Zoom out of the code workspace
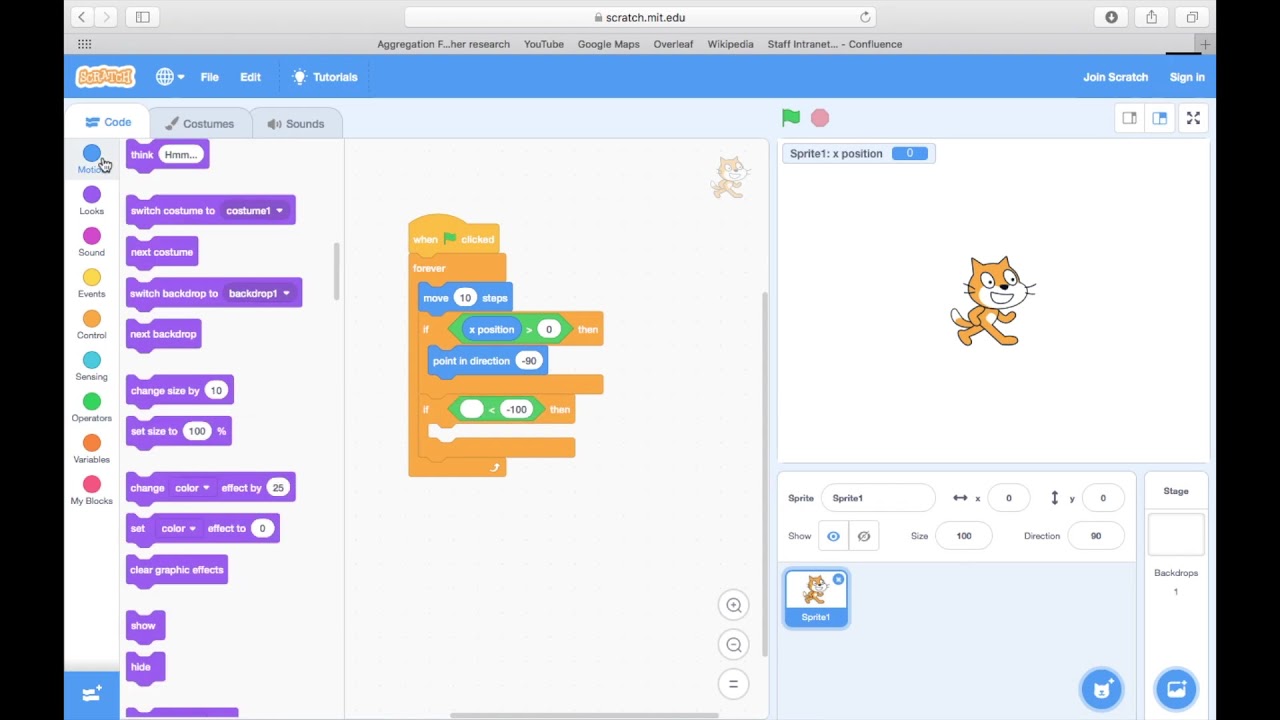 pyautogui.click(x=733, y=645)
